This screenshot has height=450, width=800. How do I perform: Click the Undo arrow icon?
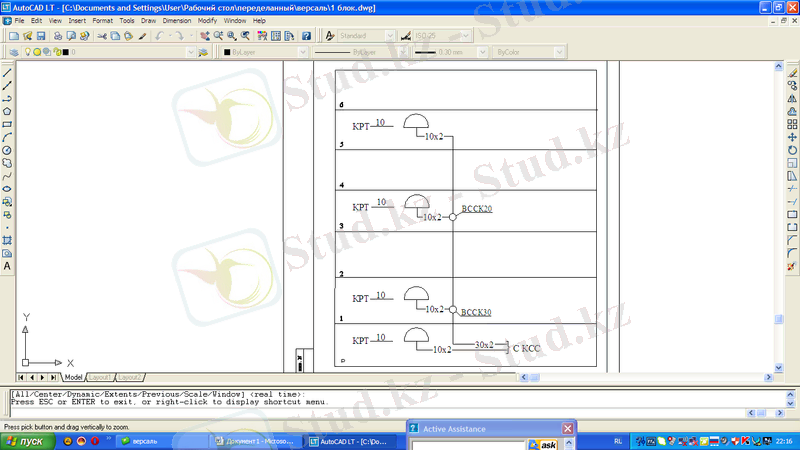pyautogui.click(x=159, y=36)
